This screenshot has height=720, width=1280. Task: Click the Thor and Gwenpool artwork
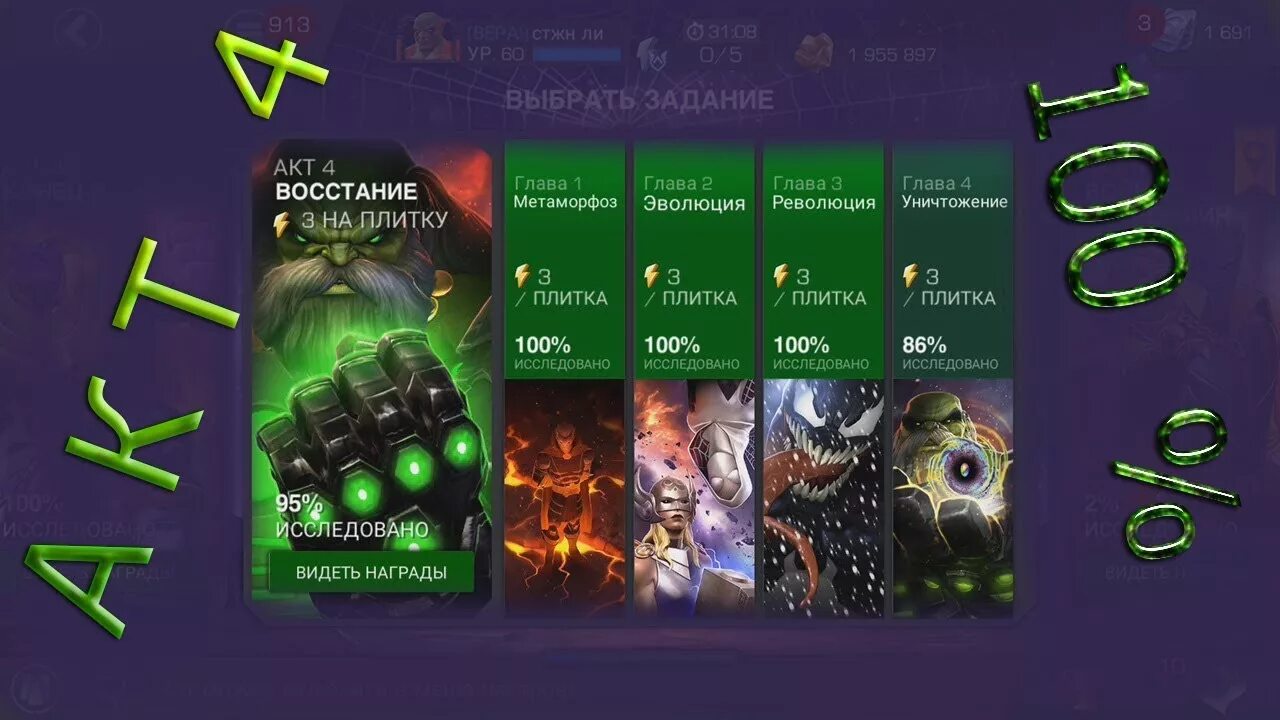pyautogui.click(x=694, y=497)
